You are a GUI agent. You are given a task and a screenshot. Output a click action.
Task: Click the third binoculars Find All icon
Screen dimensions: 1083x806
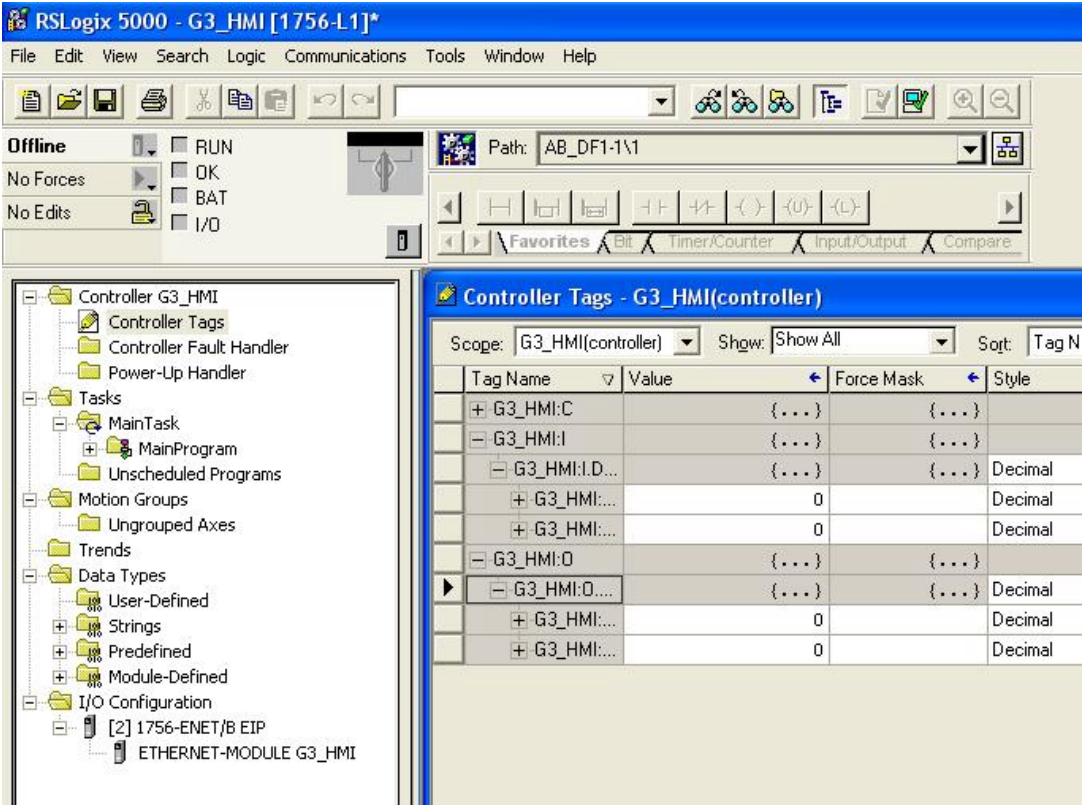point(780,102)
